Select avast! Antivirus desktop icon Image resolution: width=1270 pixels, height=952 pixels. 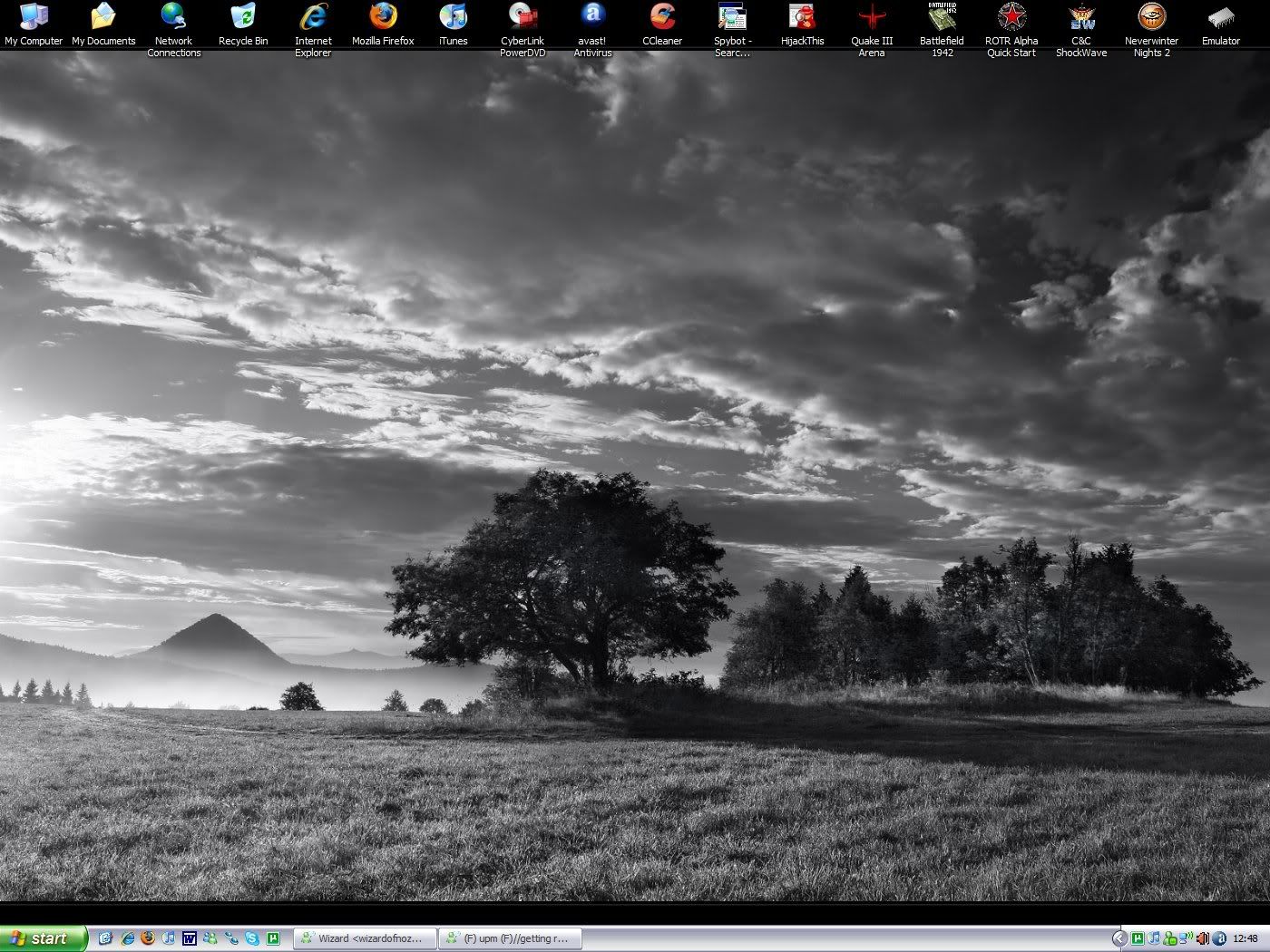(592, 30)
